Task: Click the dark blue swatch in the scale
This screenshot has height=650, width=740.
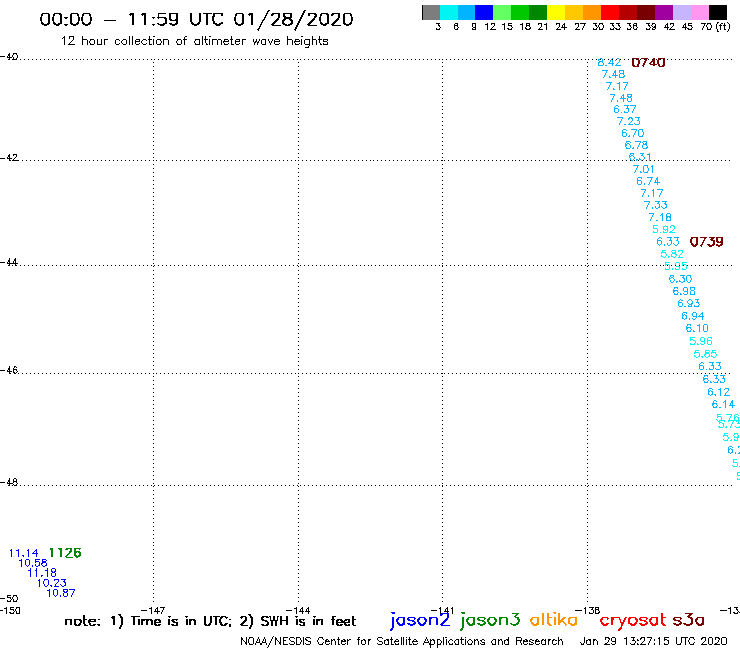Action: tap(484, 12)
